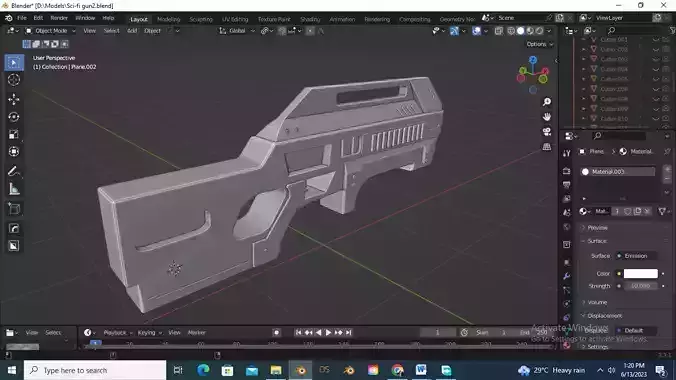Screen dimensions: 676x380
Task: Click the pan view hand icon
Action: 547,117
